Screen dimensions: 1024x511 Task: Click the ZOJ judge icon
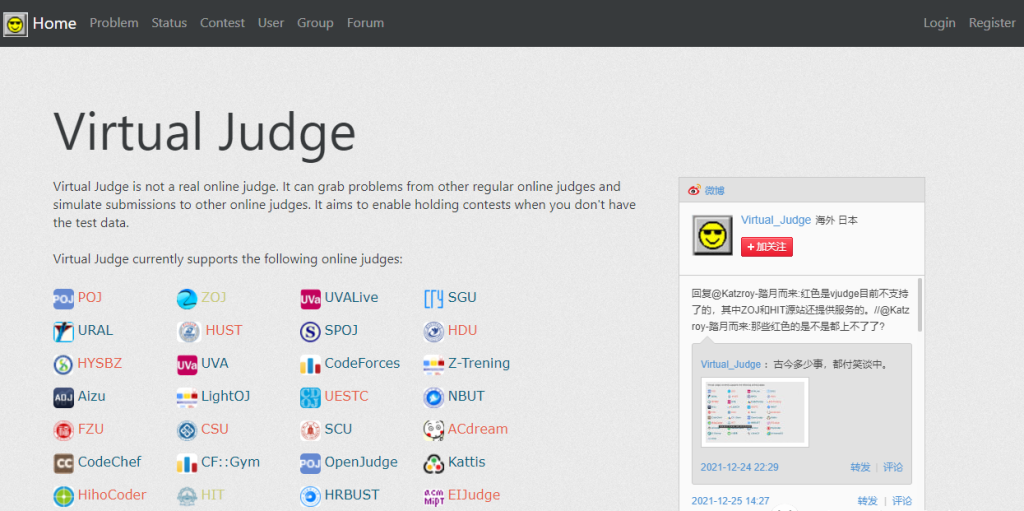[187, 299]
